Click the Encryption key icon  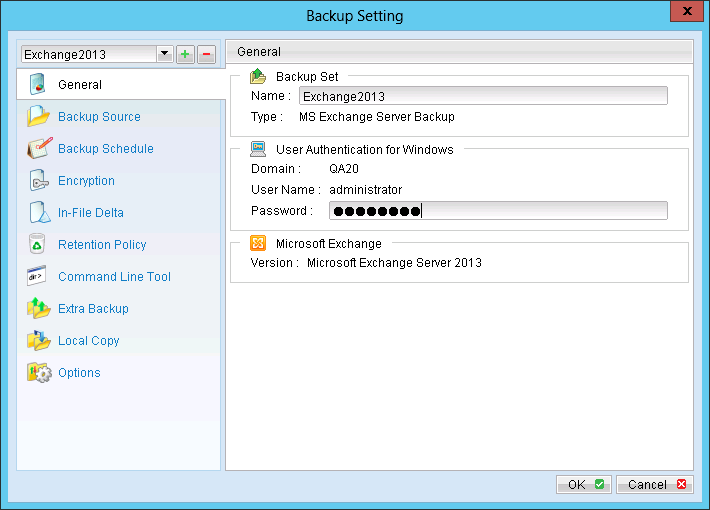(x=39, y=181)
